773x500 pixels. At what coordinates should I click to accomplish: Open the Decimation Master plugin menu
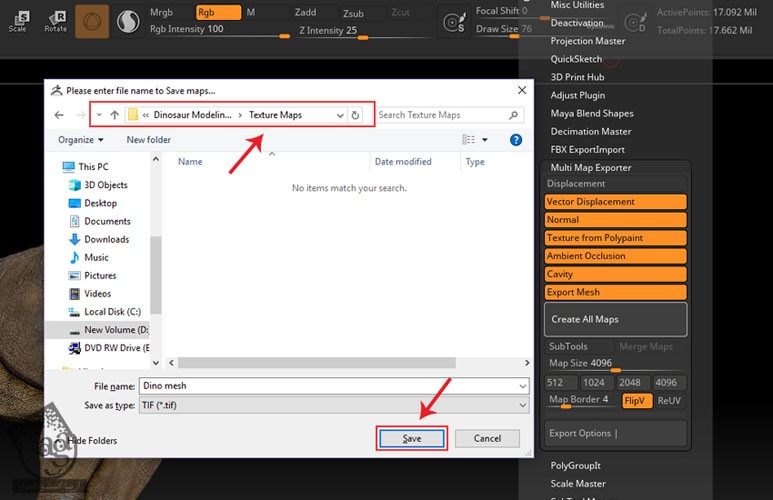[591, 132]
